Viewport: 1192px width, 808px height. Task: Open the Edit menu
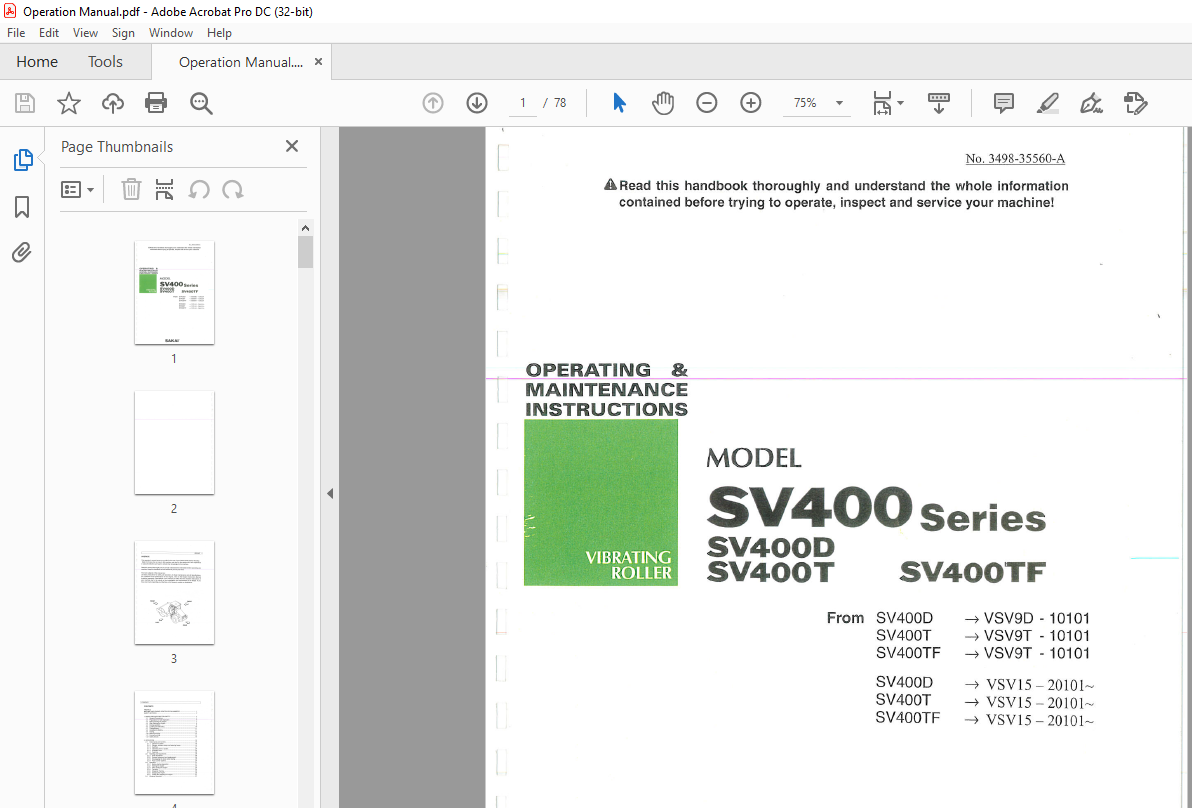[x=49, y=33]
